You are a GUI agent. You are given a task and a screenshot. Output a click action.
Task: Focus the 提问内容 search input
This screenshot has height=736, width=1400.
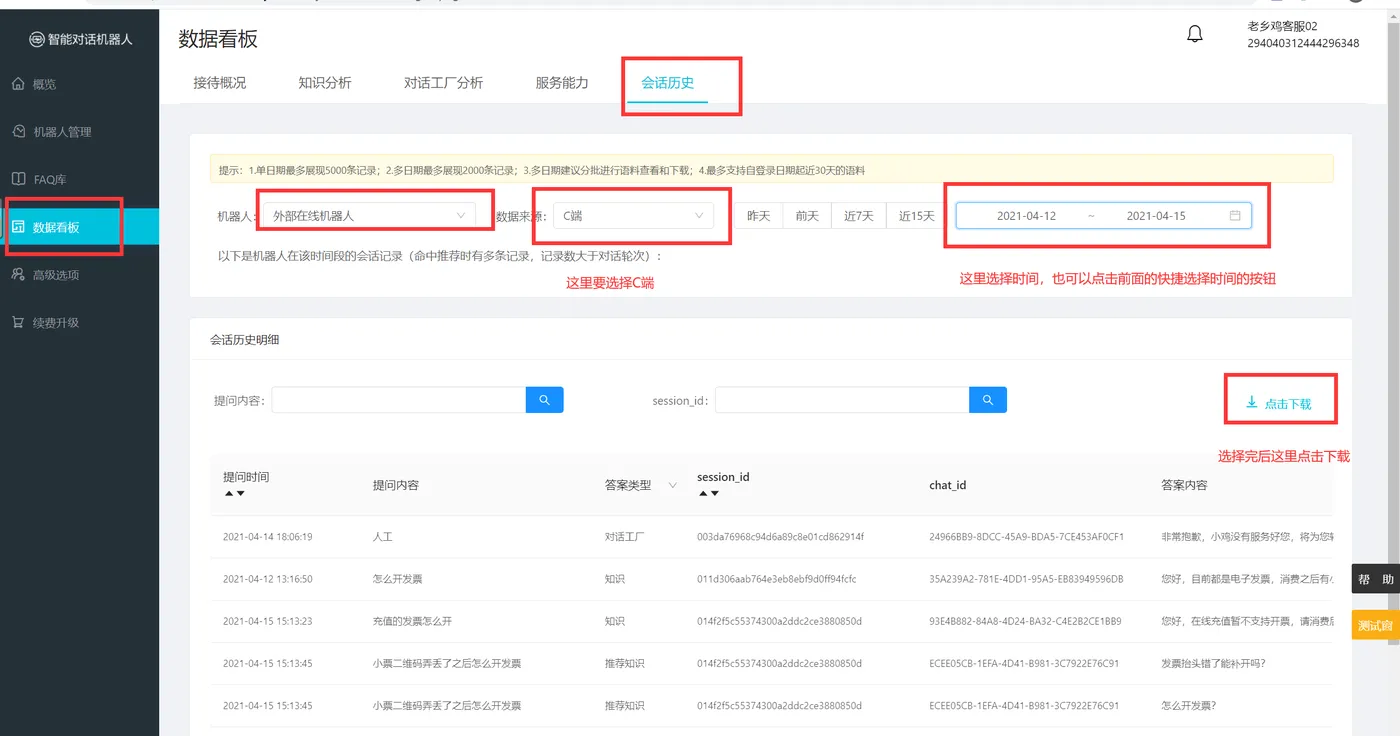[x=399, y=400]
